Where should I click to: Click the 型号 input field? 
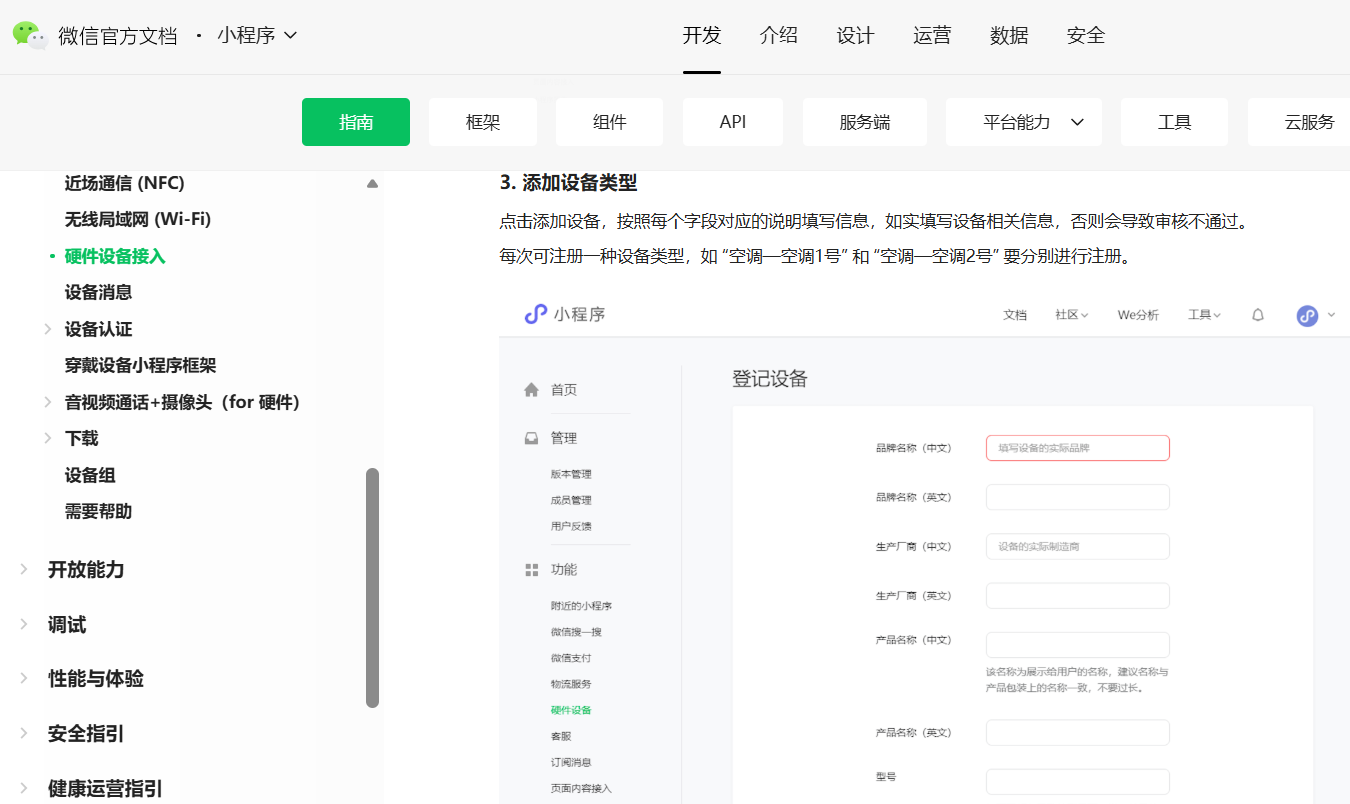click(1078, 782)
